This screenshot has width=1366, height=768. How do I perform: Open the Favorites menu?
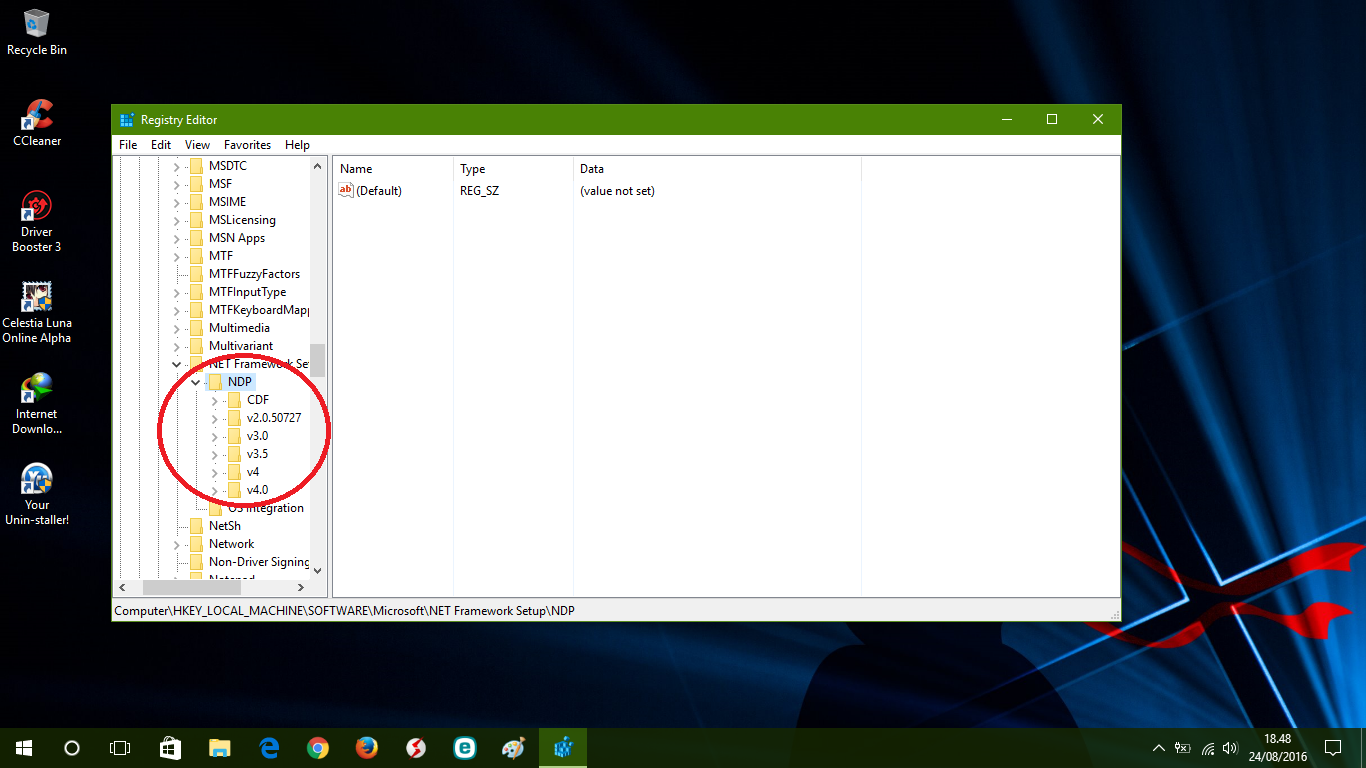247,144
